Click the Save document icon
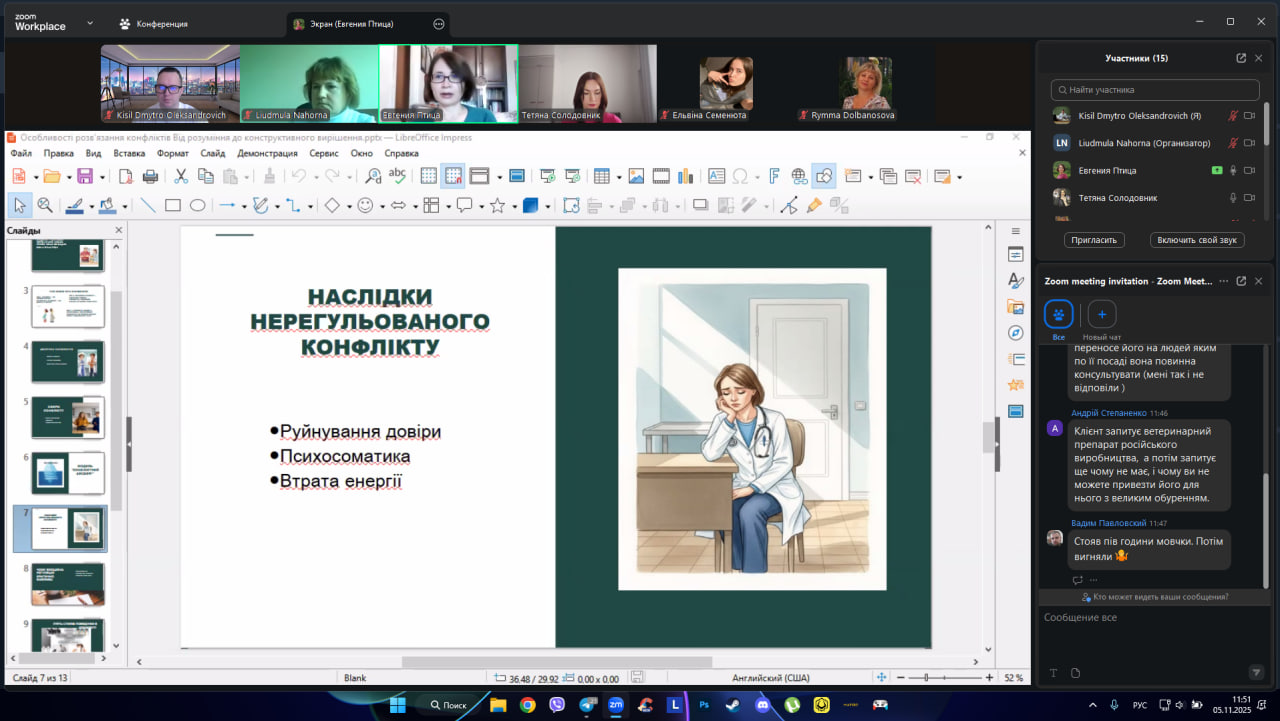 pos(84,176)
